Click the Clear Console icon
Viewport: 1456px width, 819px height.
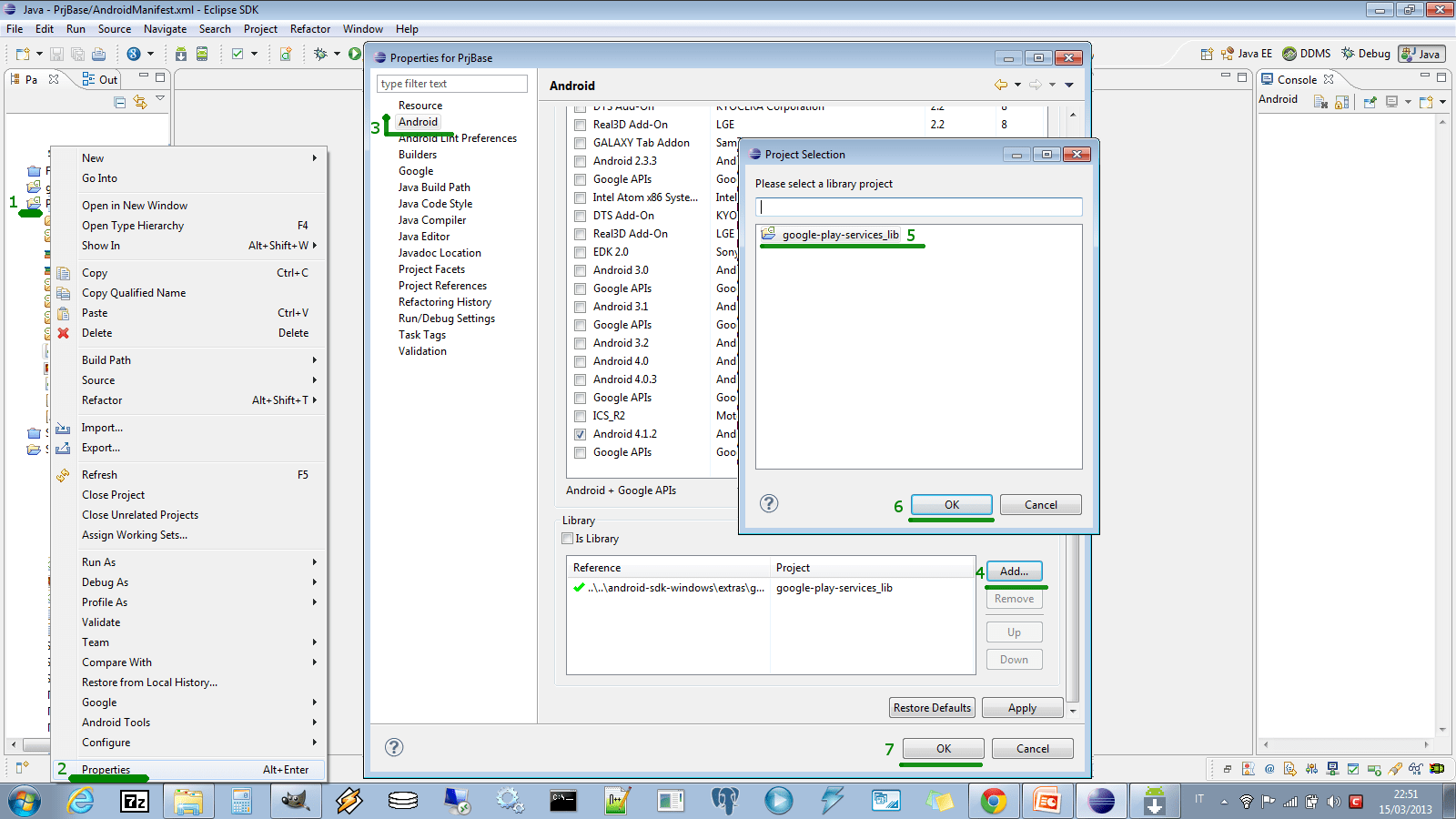click(x=1320, y=102)
